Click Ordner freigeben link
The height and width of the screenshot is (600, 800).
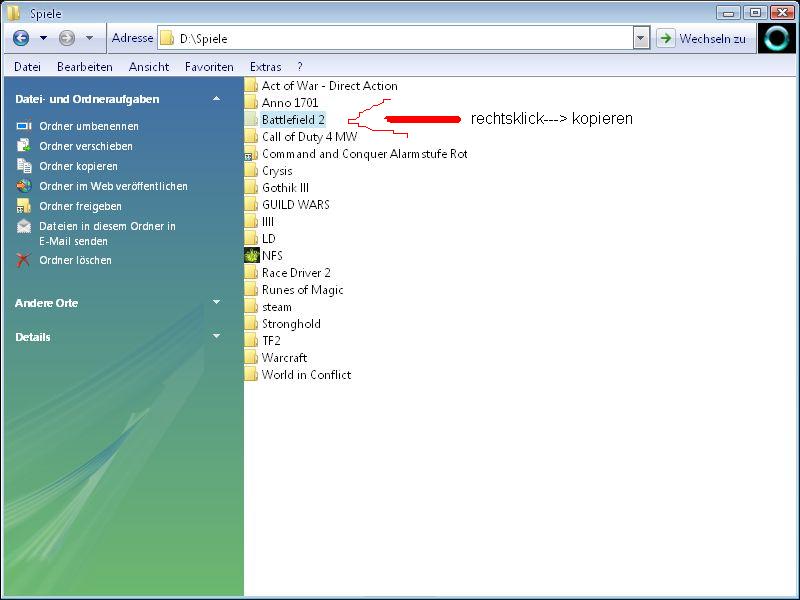coord(81,206)
